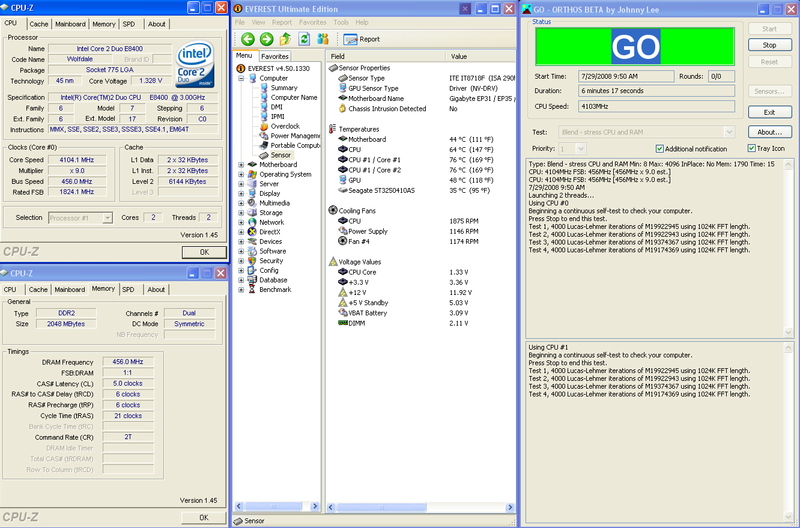Click the EVEREST up-level arrow icon
The width and height of the screenshot is (800, 528).
pos(285,39)
